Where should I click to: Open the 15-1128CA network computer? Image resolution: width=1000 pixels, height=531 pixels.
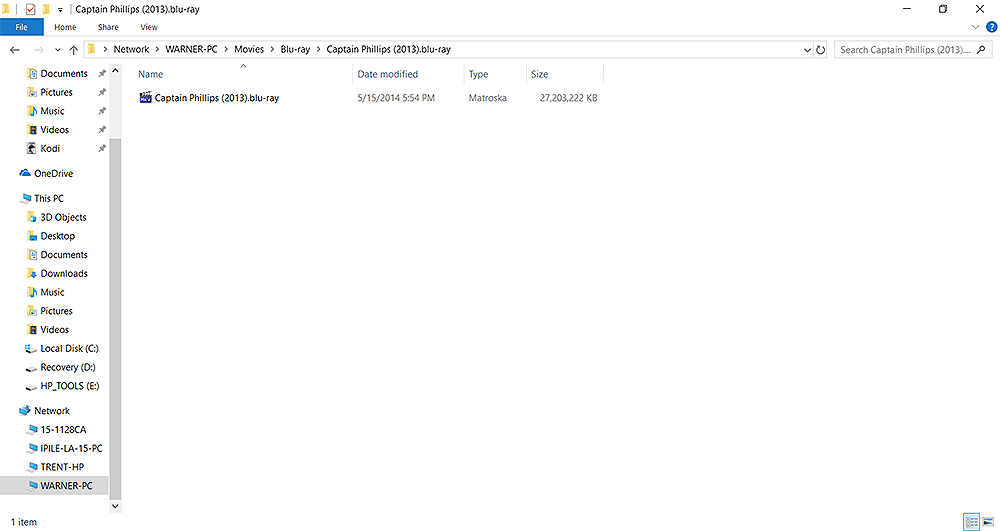click(x=63, y=430)
